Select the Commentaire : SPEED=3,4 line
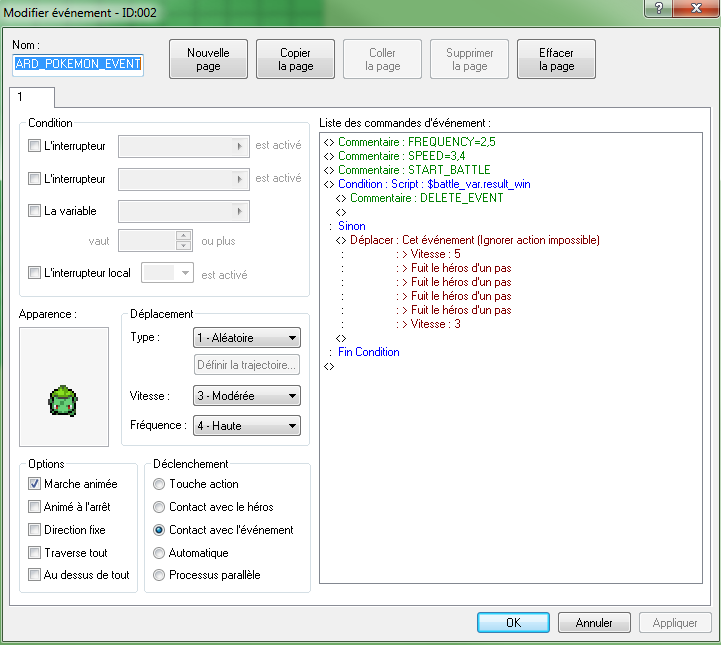 [394, 156]
